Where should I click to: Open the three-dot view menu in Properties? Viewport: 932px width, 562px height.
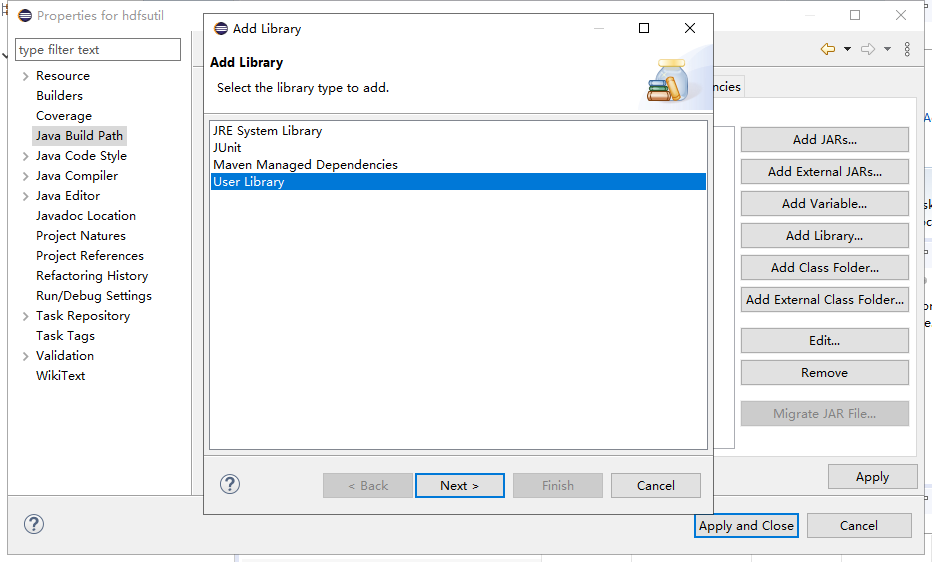pyautogui.click(x=907, y=49)
